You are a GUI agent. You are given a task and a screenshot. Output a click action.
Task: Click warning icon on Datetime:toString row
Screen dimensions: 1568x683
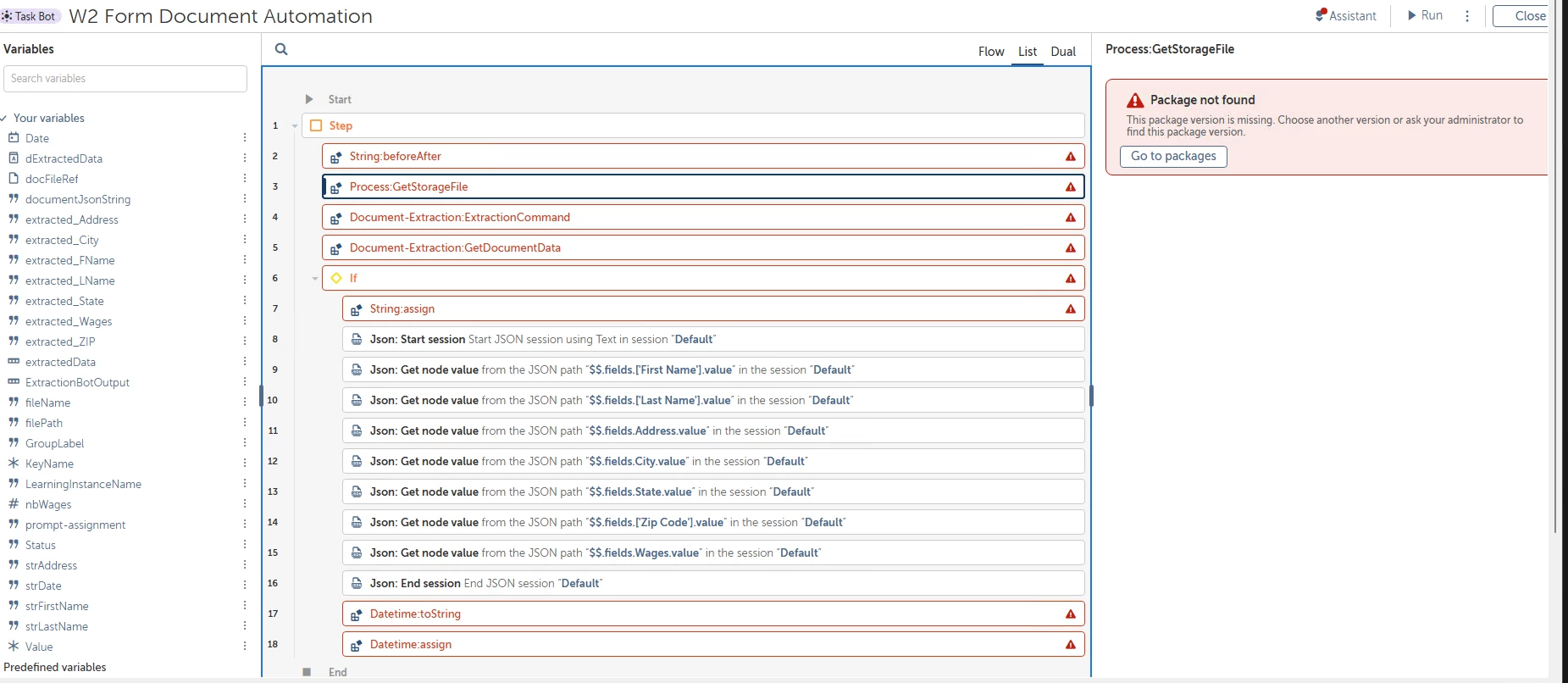tap(1071, 614)
